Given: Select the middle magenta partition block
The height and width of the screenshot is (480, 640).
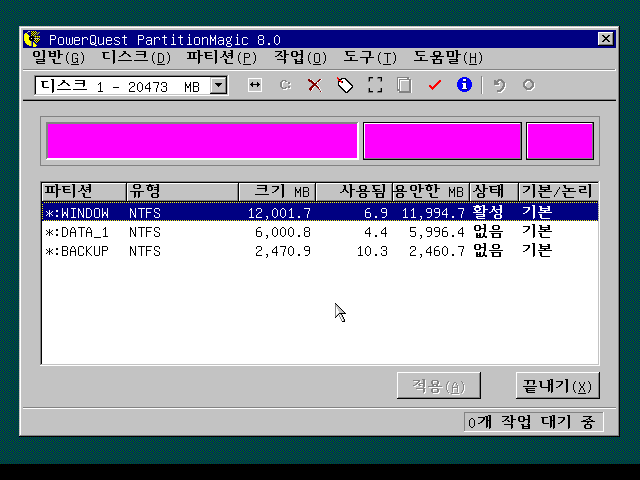Looking at the screenshot, I should point(442,141).
